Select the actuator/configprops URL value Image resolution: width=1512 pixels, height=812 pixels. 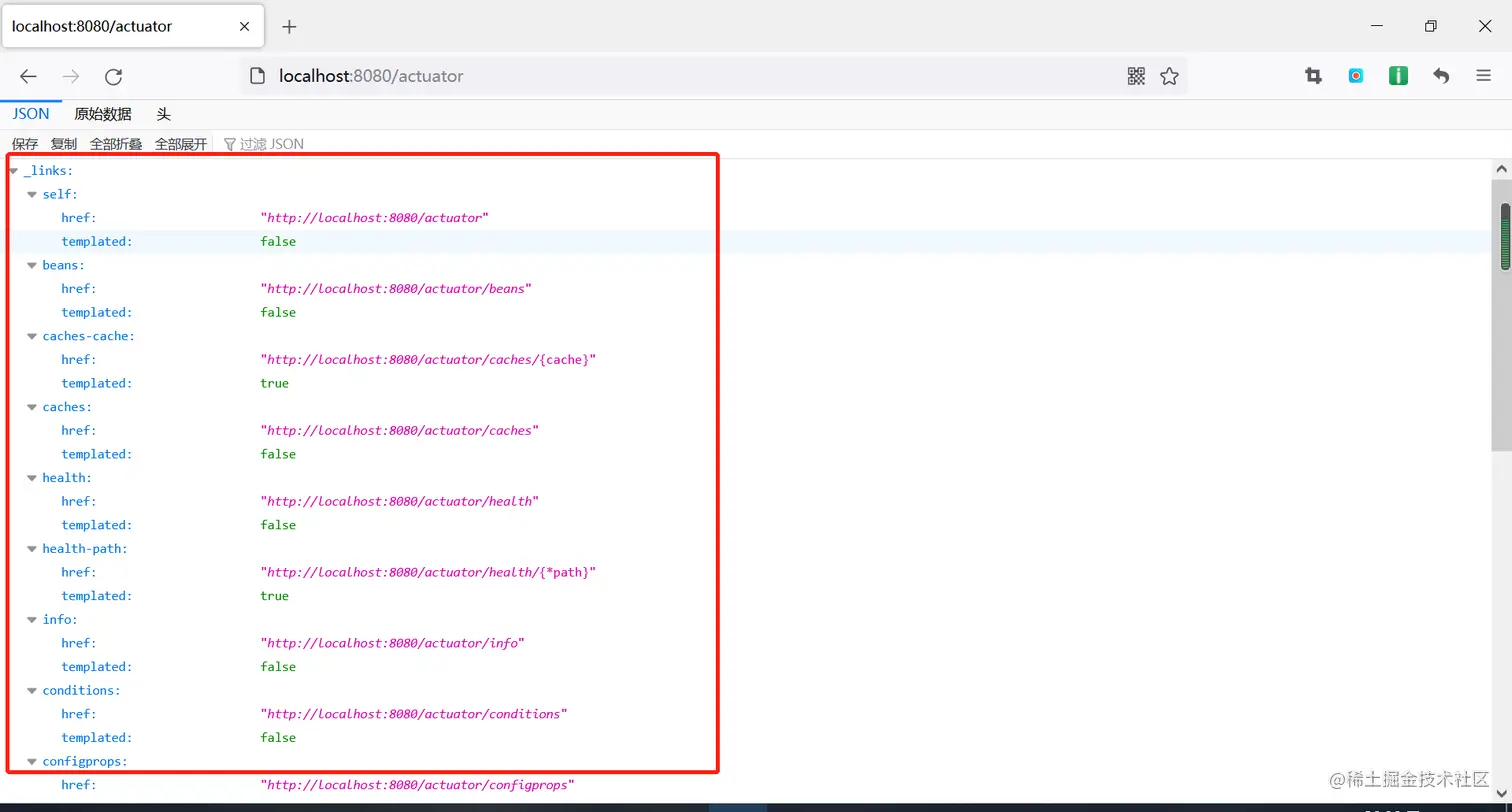(418, 786)
